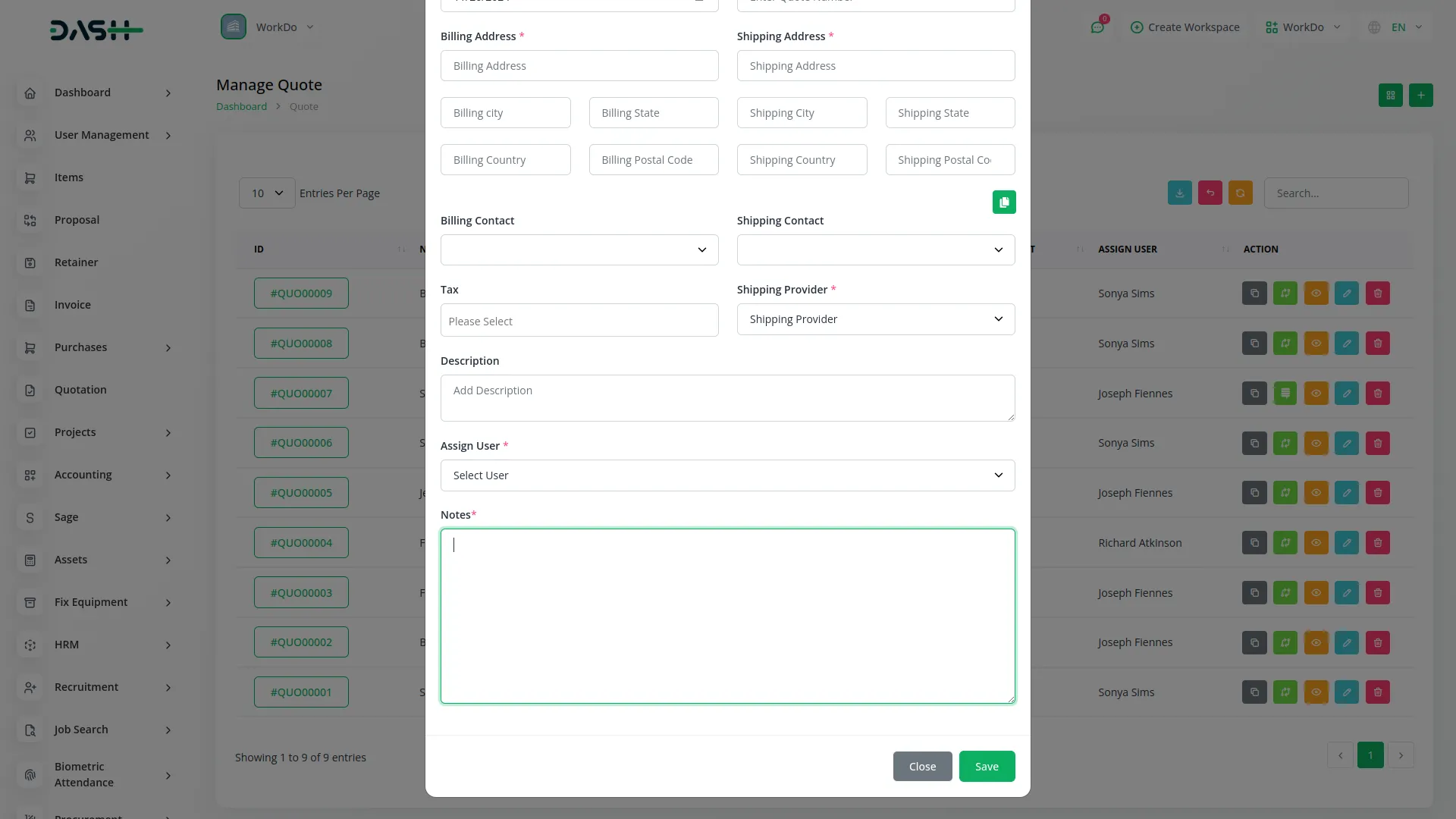Image resolution: width=1456 pixels, height=819 pixels.
Task: Open the Shipping Provider dropdown
Action: tap(876, 319)
